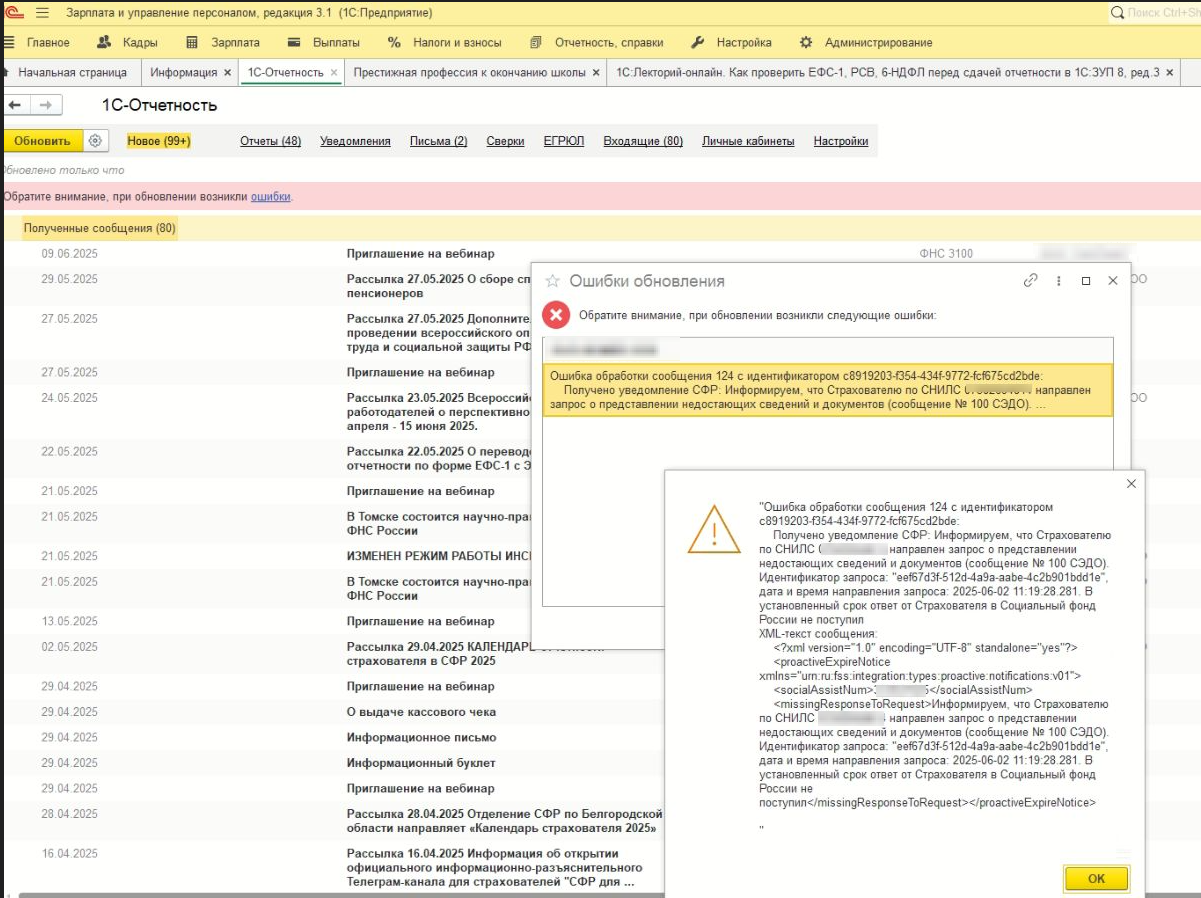
Task: Close the Престижная профессия tab
Action: pyautogui.click(x=596, y=73)
